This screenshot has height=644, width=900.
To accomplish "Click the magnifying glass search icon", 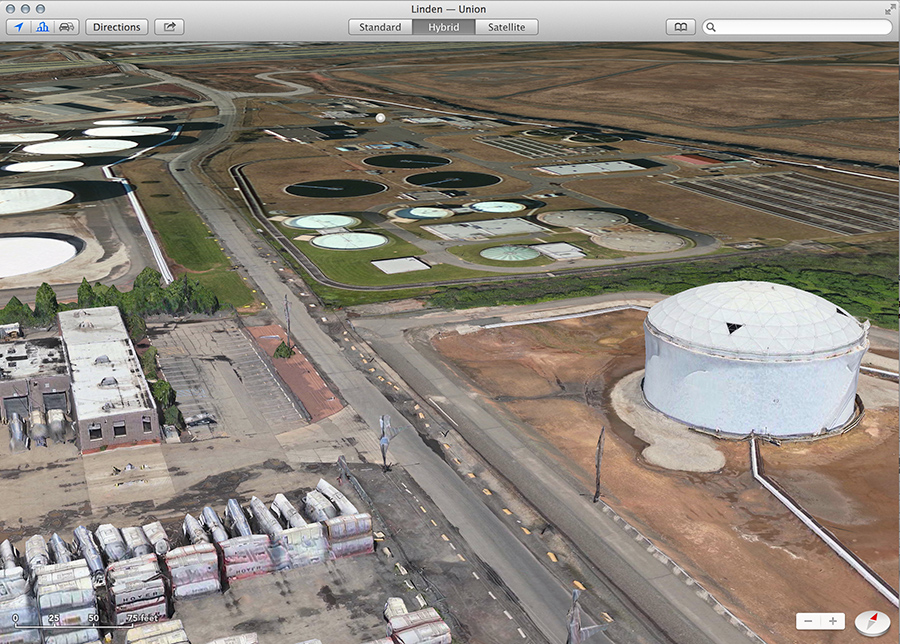I will click(711, 27).
